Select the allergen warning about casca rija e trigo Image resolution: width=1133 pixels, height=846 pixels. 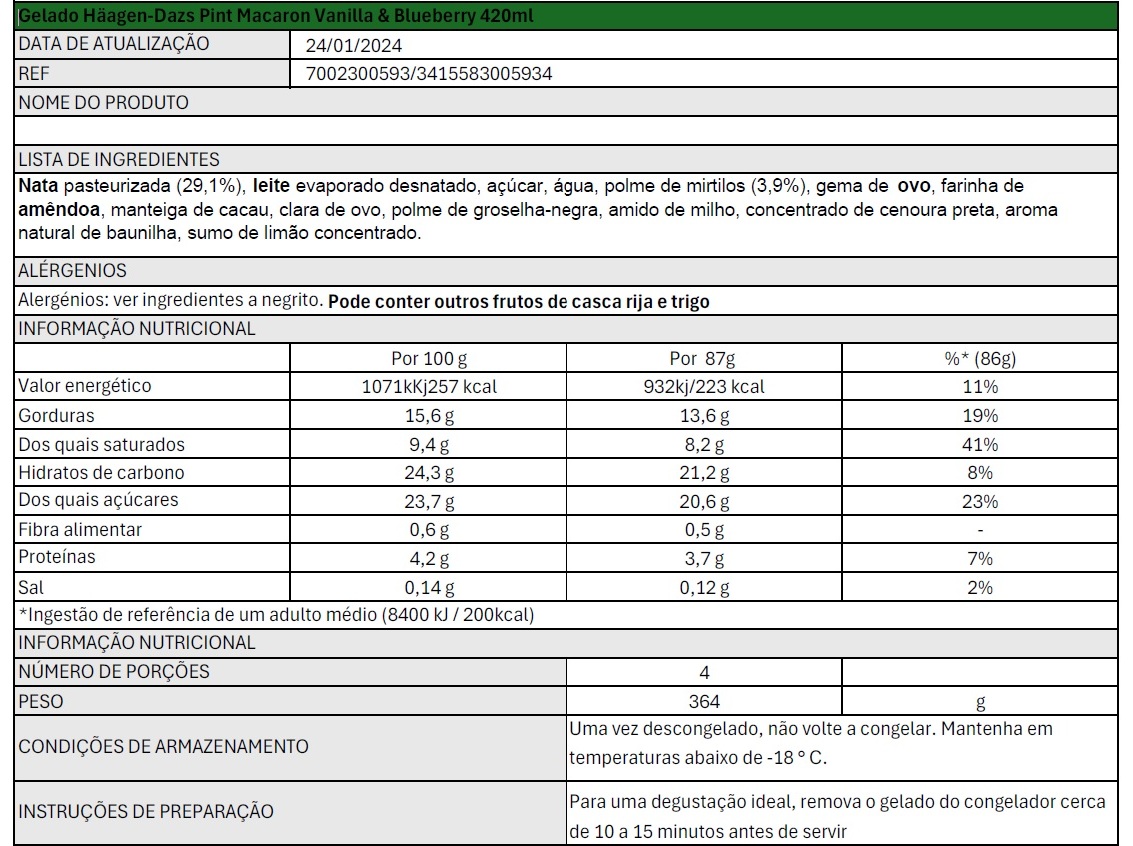click(x=518, y=301)
